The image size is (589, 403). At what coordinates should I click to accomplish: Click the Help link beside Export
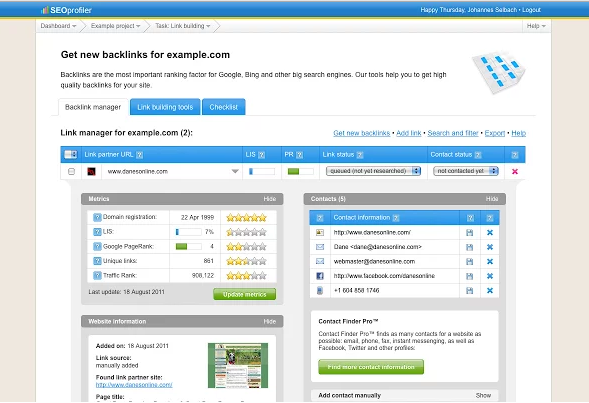(x=519, y=133)
